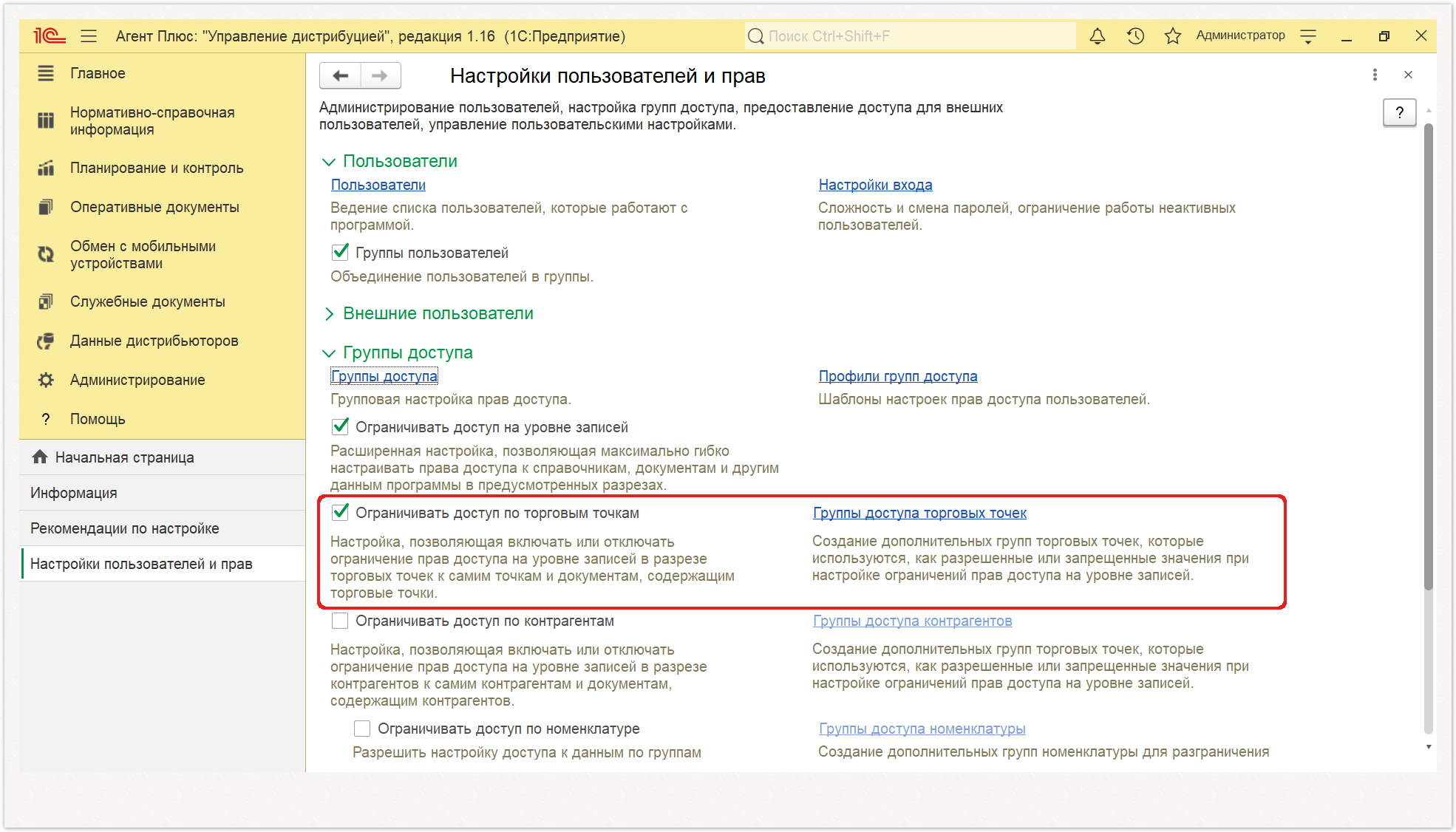Screen dimensions: 1456x832
Task: Click Администрирование gear icon
Action: (x=46, y=380)
